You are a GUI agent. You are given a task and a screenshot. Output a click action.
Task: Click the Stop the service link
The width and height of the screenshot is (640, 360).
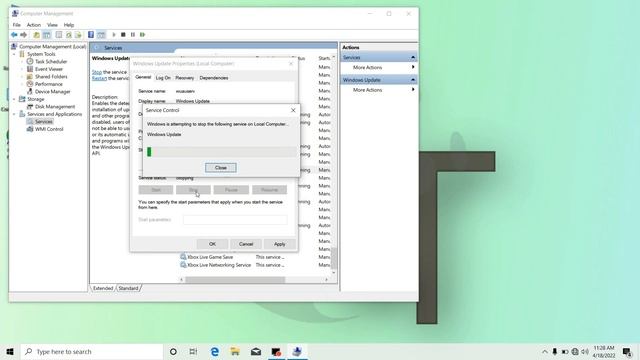(97, 72)
